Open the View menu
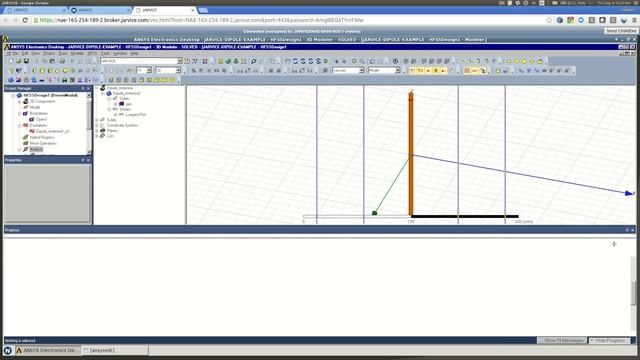 36,53
